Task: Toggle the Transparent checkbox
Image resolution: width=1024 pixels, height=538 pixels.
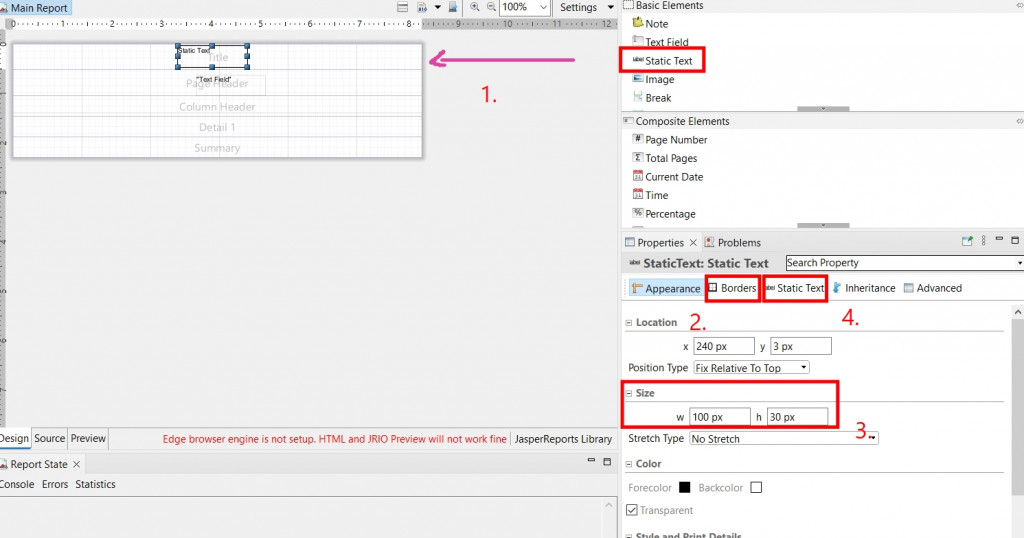Action: (x=632, y=510)
